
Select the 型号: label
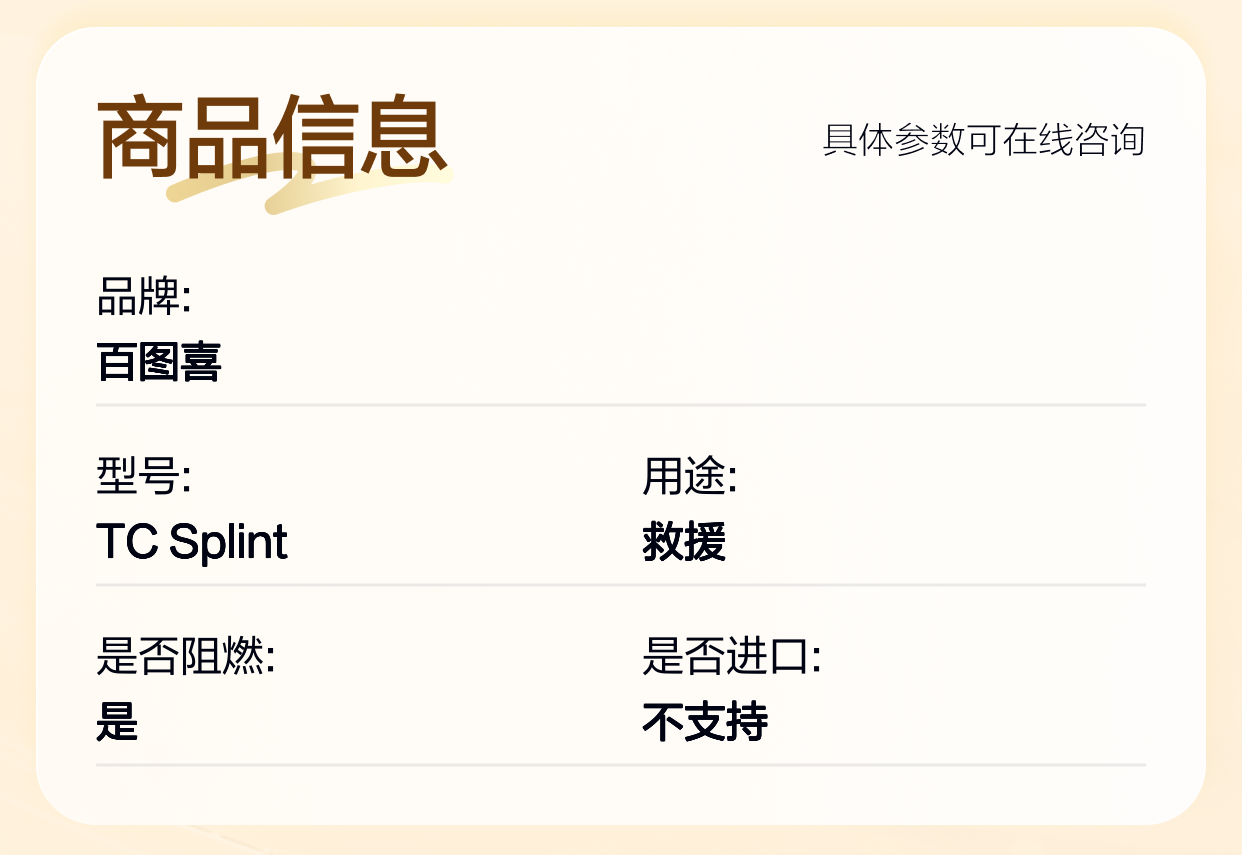[144, 477]
